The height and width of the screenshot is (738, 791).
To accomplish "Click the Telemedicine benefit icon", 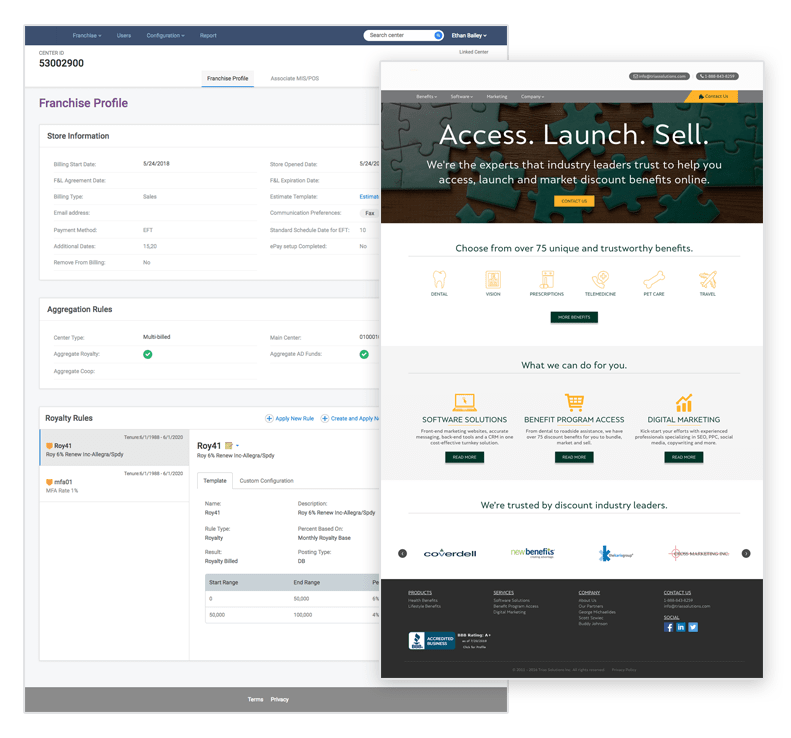I will 600,279.
